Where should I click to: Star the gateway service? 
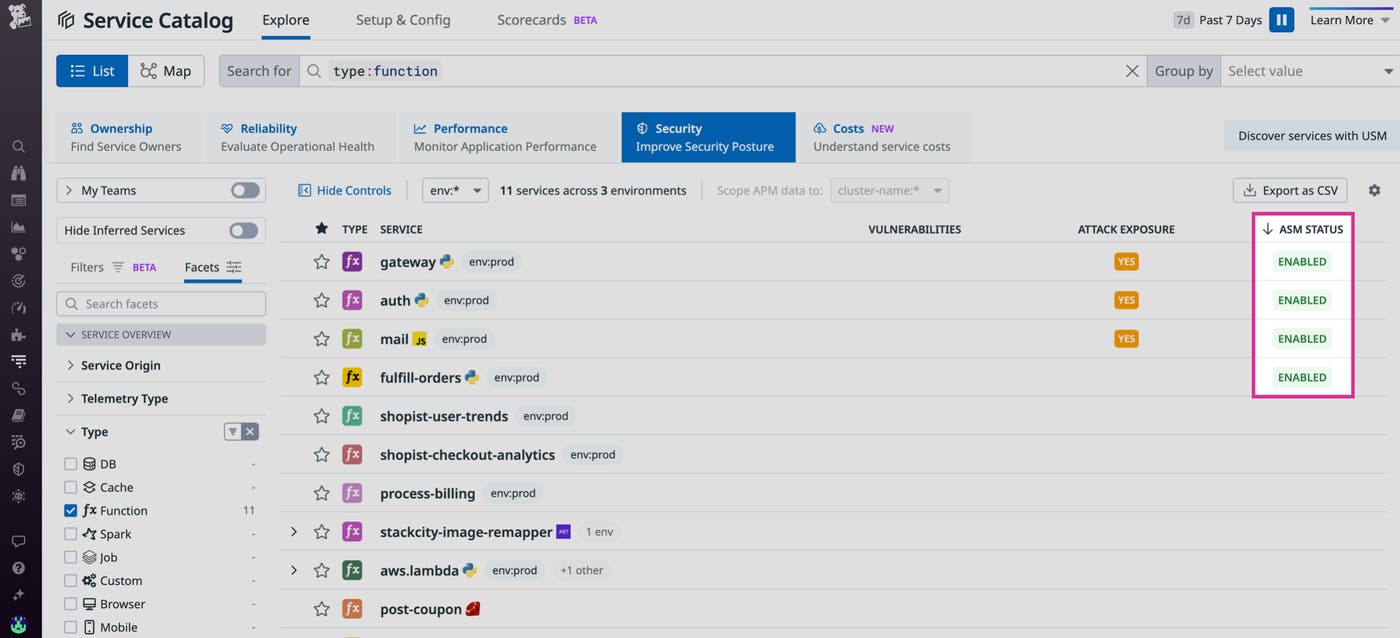[x=321, y=262]
